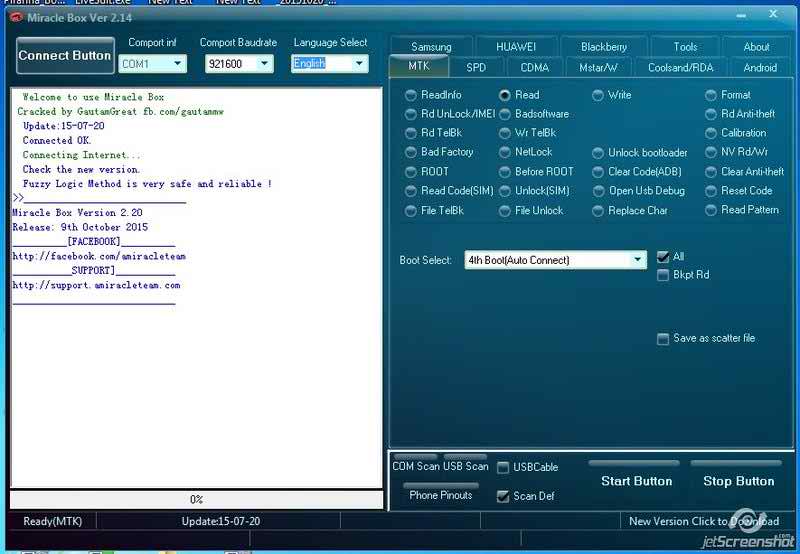Select the Read radio option
Screen dimensions: 800x554
[519, 95]
